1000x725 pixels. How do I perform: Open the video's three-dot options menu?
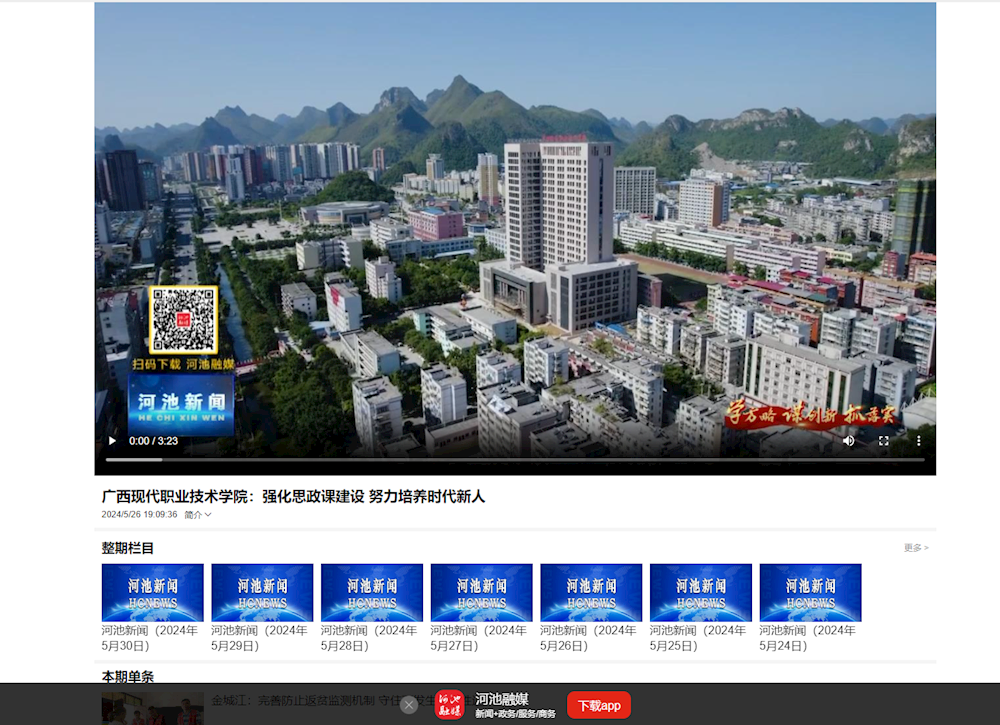pyautogui.click(x=918, y=441)
